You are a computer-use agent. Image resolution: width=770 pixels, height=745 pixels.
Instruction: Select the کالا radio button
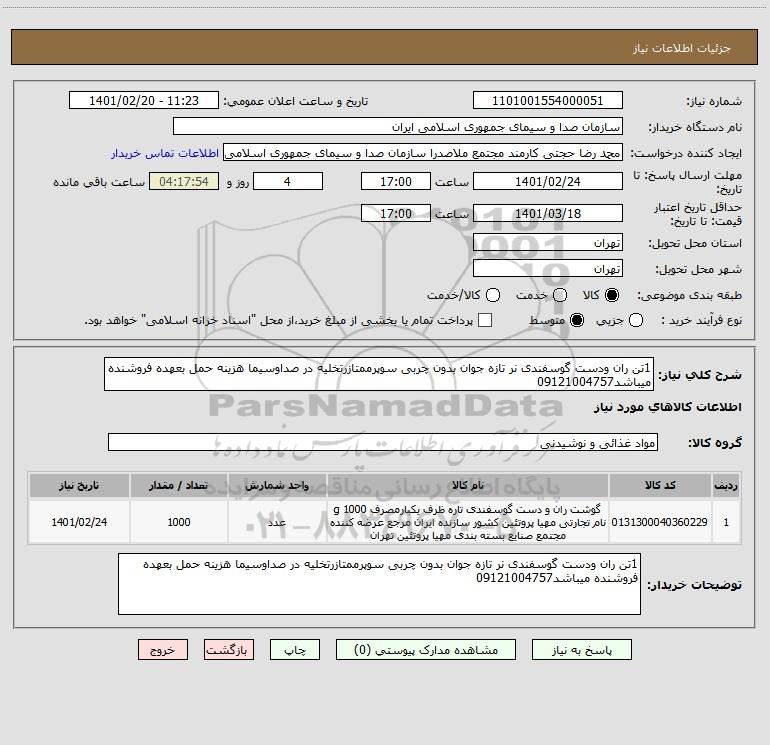coord(612,295)
